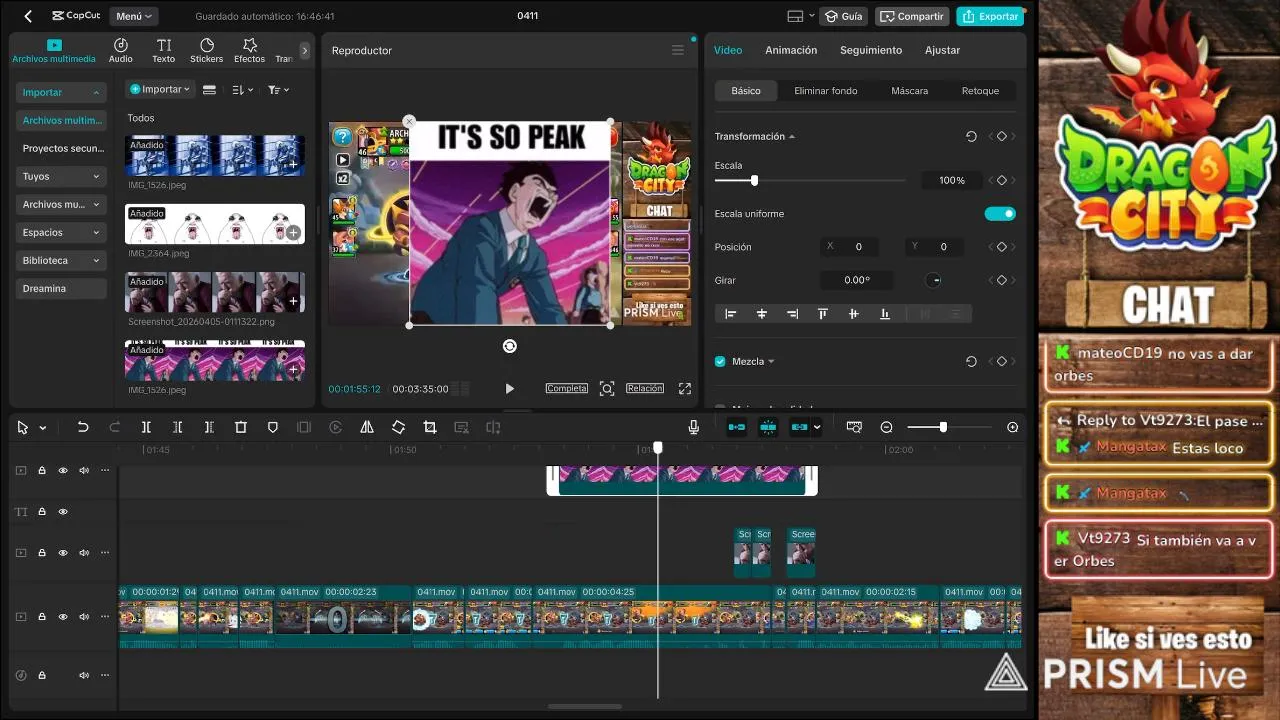Toggle fullscreen preview
The width and height of the screenshot is (1280, 720).
(x=685, y=388)
